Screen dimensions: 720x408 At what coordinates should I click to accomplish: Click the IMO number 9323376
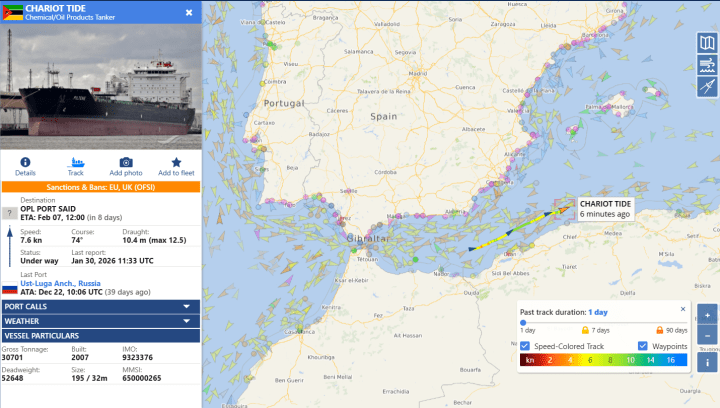(137, 358)
